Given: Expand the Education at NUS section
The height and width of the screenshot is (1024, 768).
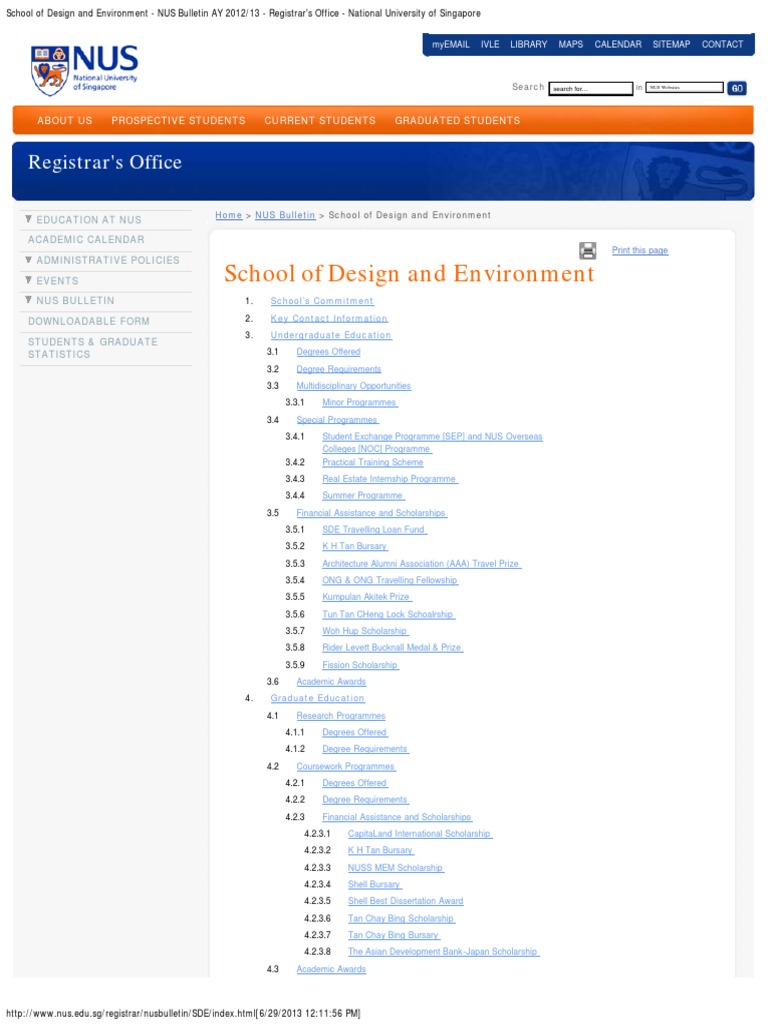Looking at the screenshot, I should (x=88, y=219).
